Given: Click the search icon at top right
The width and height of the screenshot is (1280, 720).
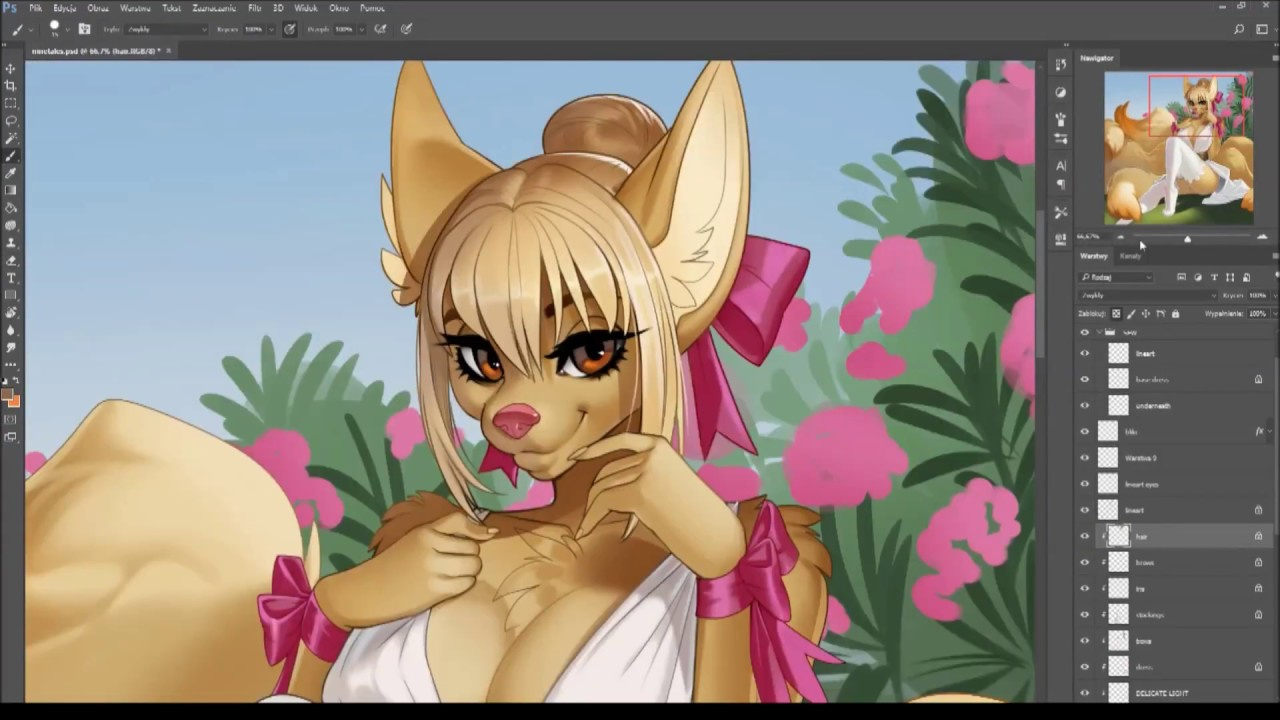Looking at the screenshot, I should pos(1239,29).
